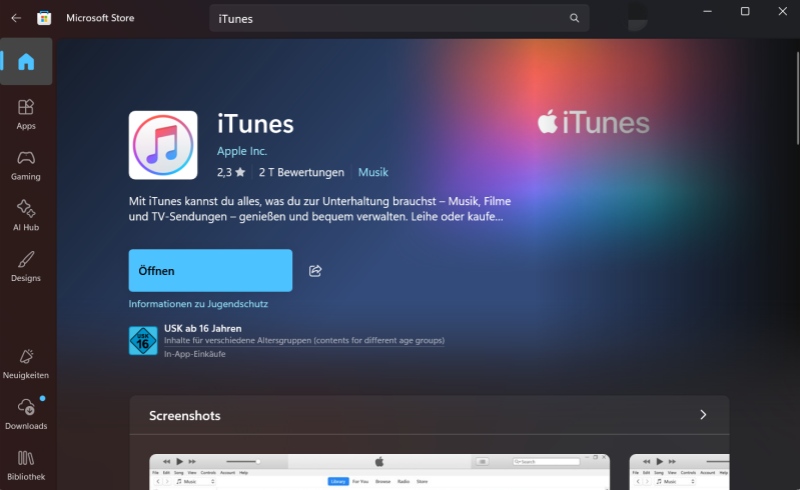Expand the Screenshots section chevron

coord(703,415)
